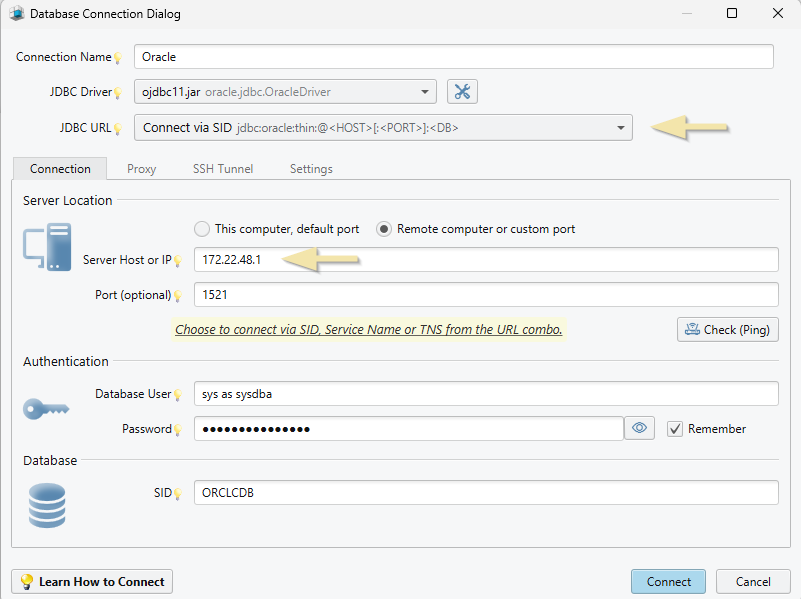Open the 'Connect via SID' URL dropdown
The image size is (801, 599).
pyautogui.click(x=620, y=128)
